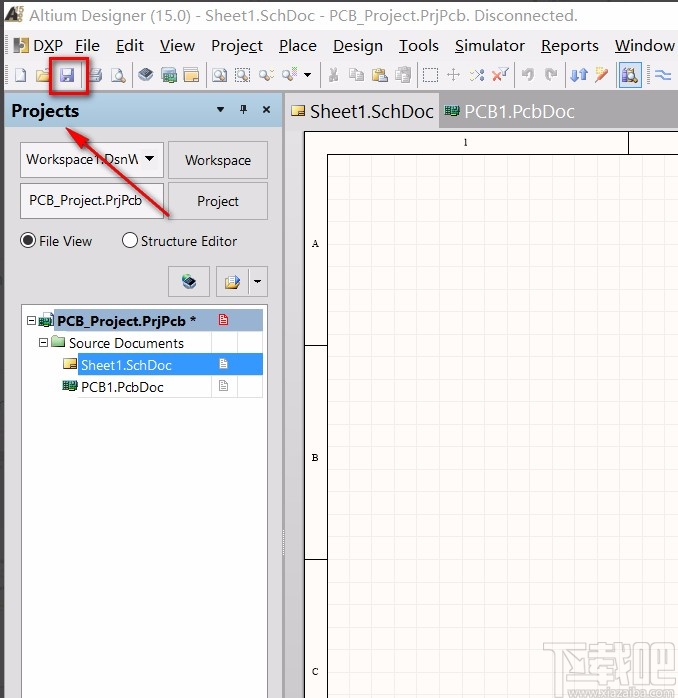
Task: Open the Workspace1.DsnWrk combo box
Action: point(92,159)
